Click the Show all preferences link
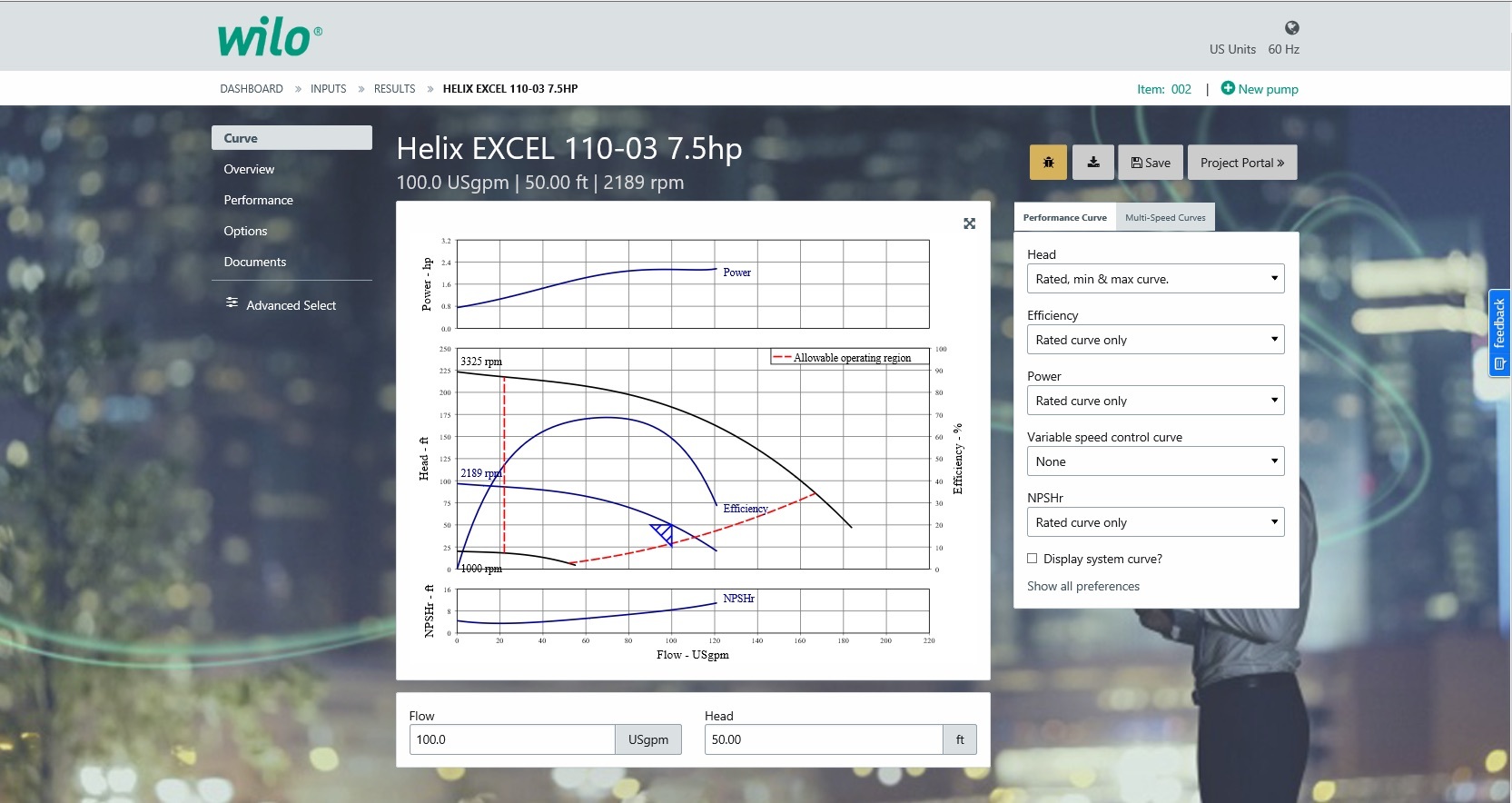 pyautogui.click(x=1082, y=586)
